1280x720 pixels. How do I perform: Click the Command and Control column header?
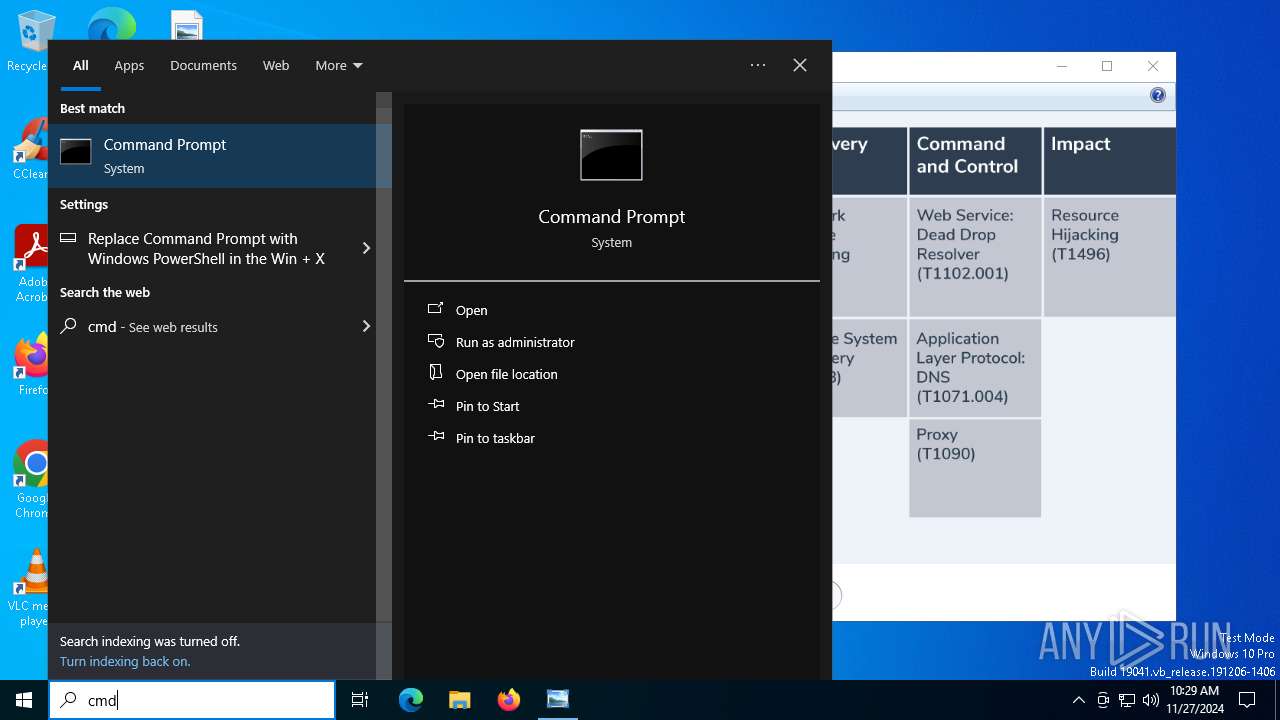coord(975,160)
